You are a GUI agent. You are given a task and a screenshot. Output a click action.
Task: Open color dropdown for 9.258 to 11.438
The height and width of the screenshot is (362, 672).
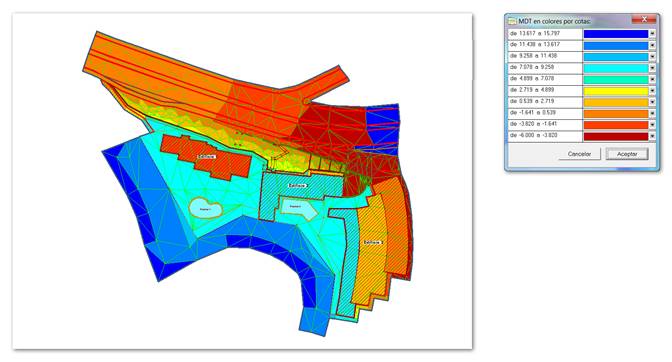(x=652, y=57)
